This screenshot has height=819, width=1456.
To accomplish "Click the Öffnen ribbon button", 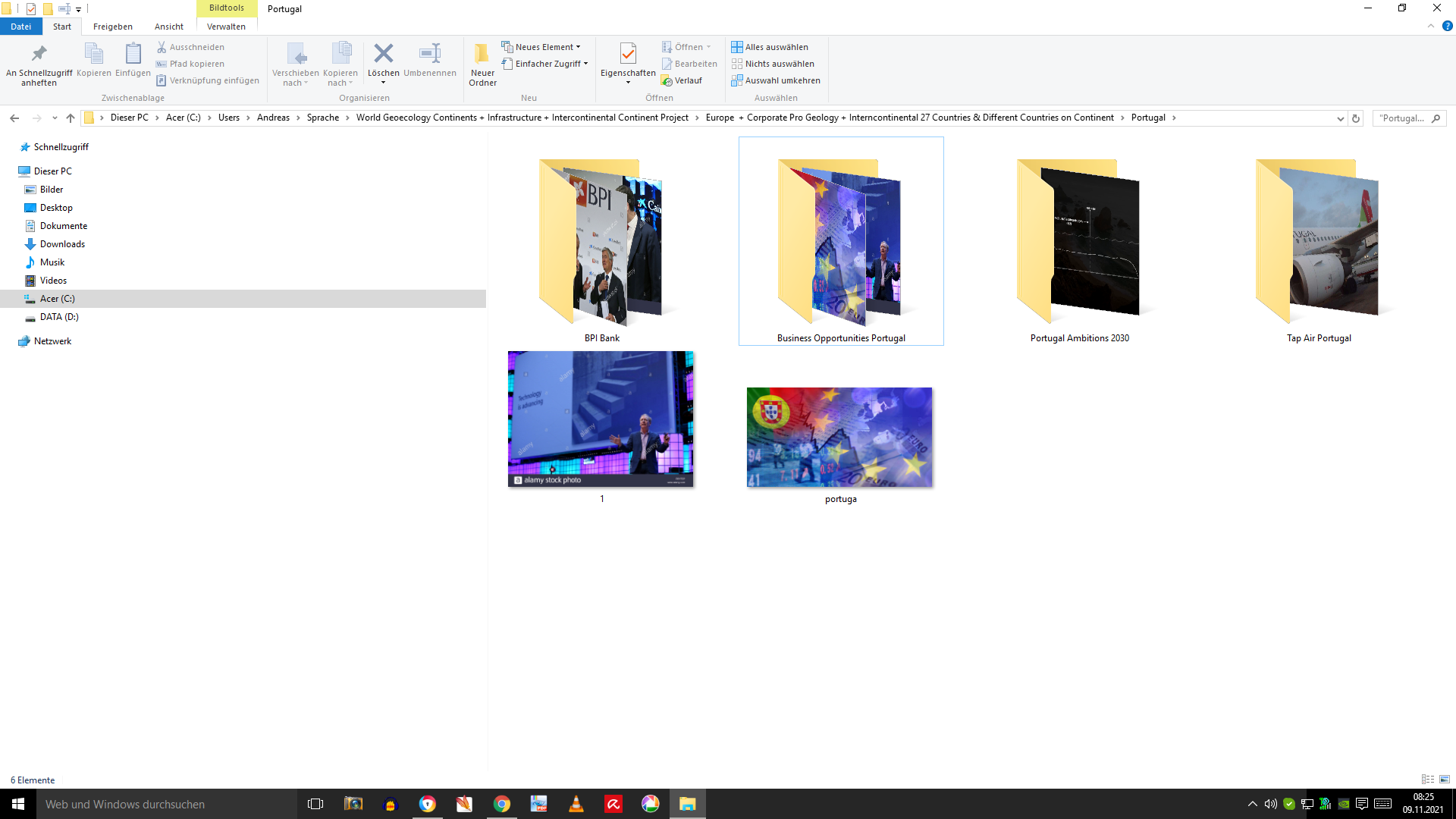I will point(686,47).
